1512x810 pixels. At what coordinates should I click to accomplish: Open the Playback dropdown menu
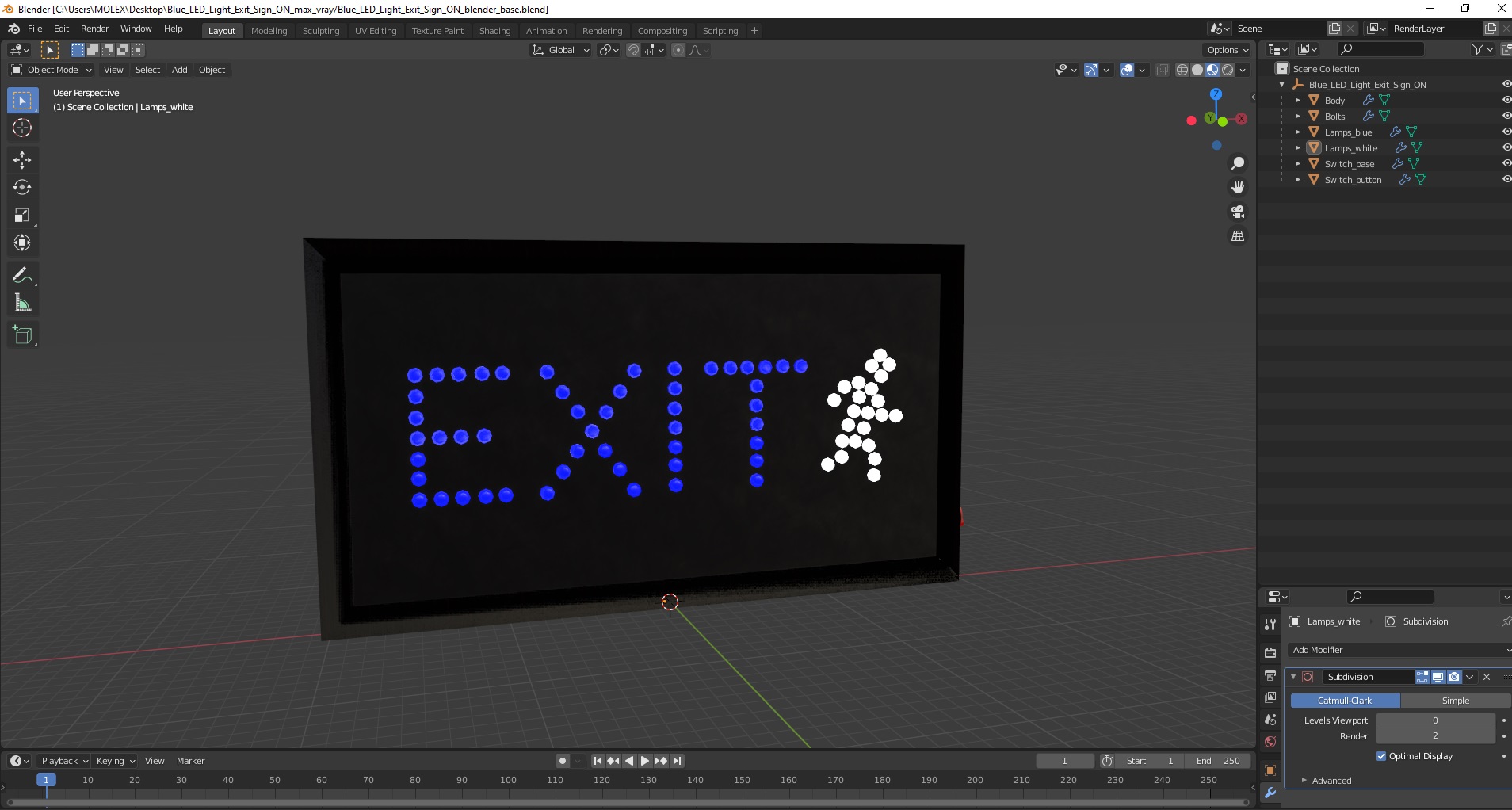(64, 761)
